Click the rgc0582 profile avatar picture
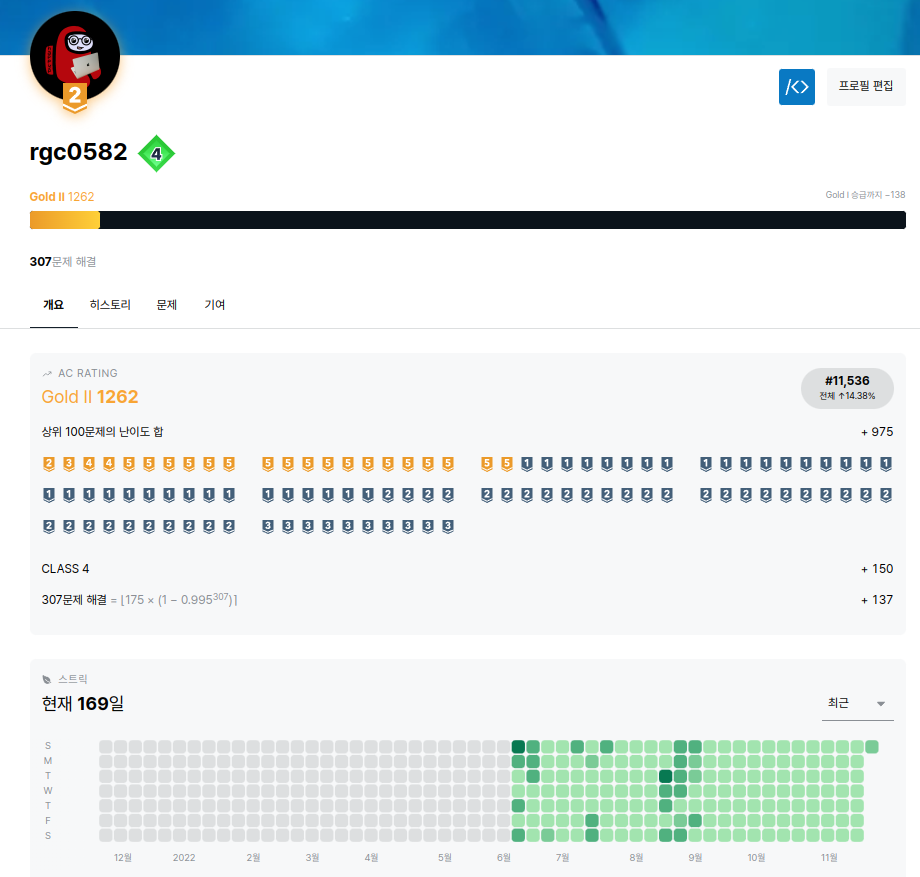This screenshot has width=920, height=877. tap(75, 56)
